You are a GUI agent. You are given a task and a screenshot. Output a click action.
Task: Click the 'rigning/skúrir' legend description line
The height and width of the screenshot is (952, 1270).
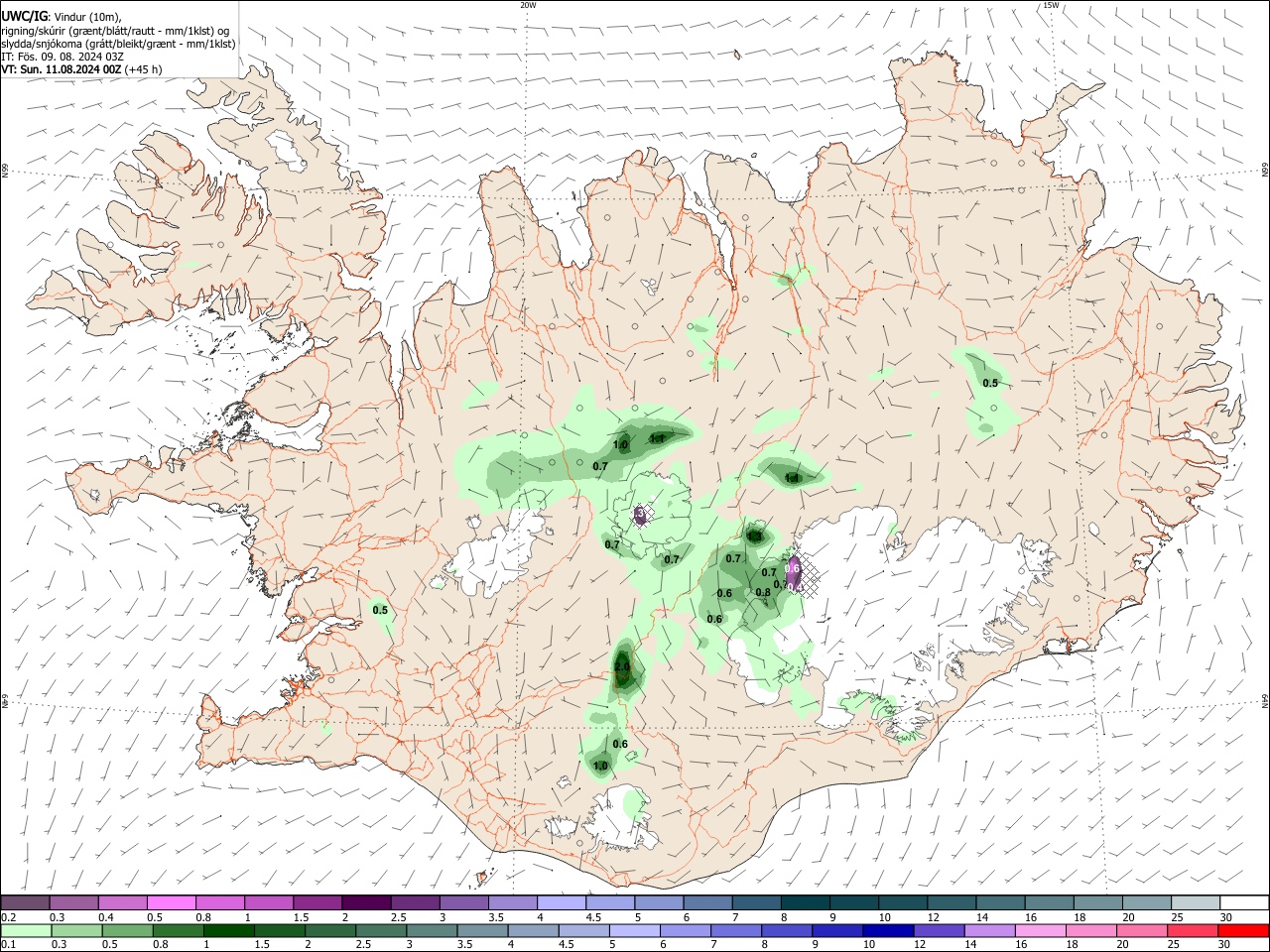115,31
